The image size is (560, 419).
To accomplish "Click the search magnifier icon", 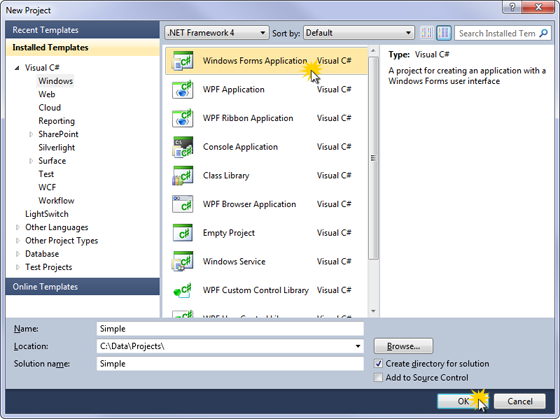I will [x=543, y=33].
